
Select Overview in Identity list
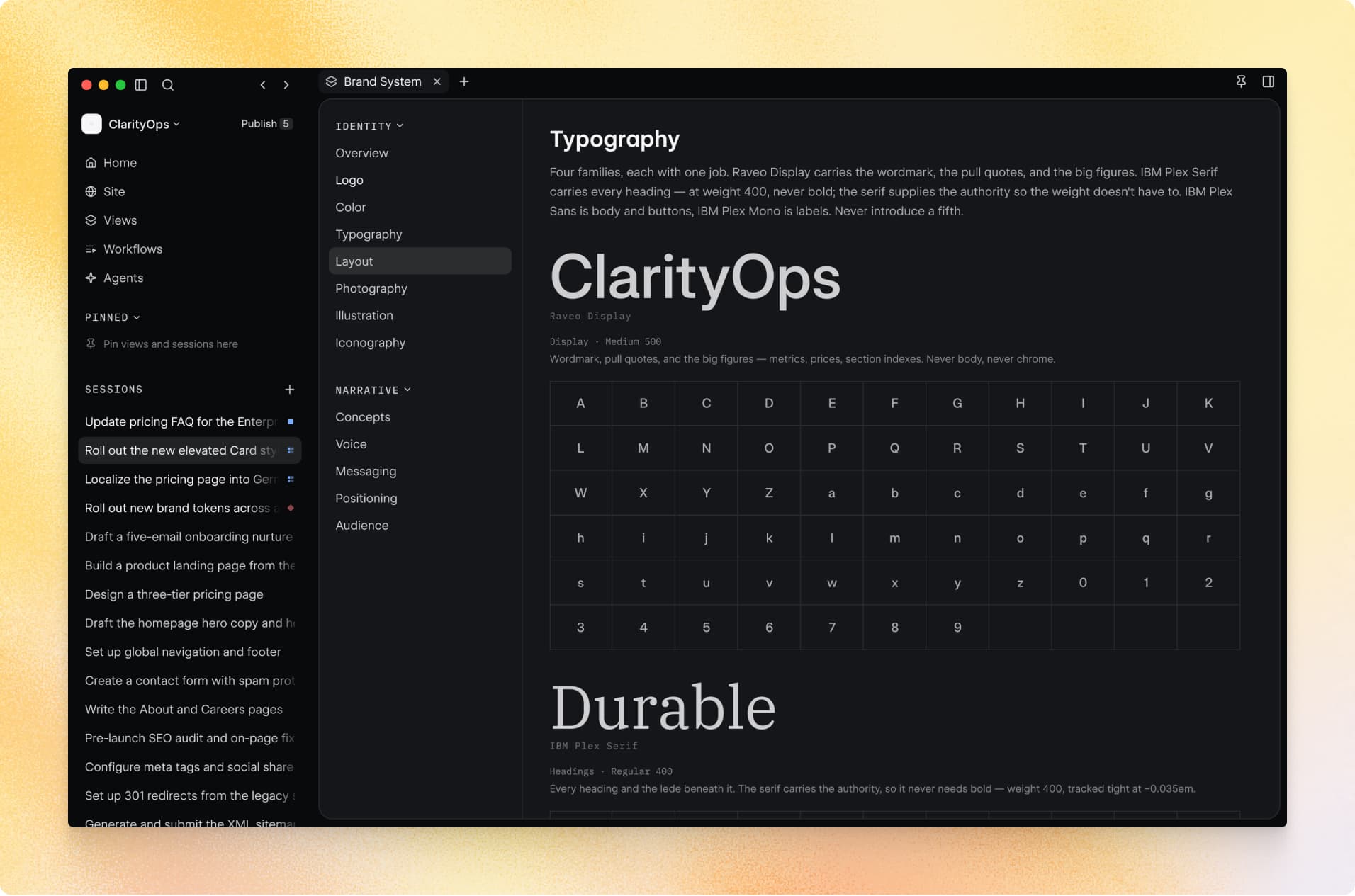(x=420, y=153)
